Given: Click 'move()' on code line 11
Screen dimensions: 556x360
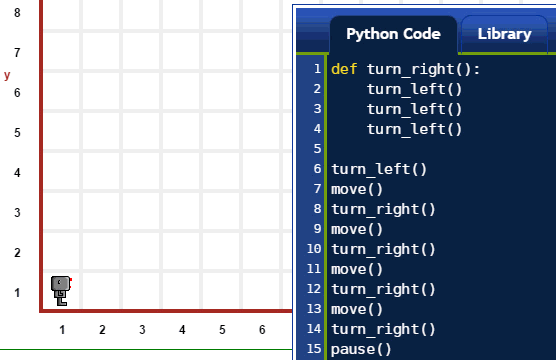Looking at the screenshot, I should click(x=357, y=269).
